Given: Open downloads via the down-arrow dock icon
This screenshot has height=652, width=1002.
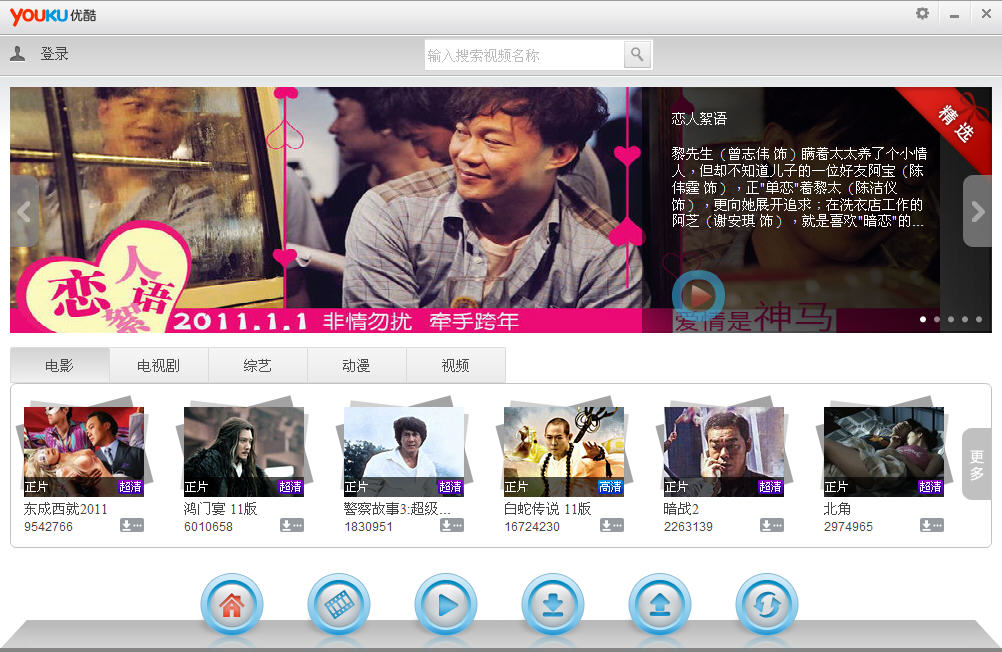Looking at the screenshot, I should (552, 604).
